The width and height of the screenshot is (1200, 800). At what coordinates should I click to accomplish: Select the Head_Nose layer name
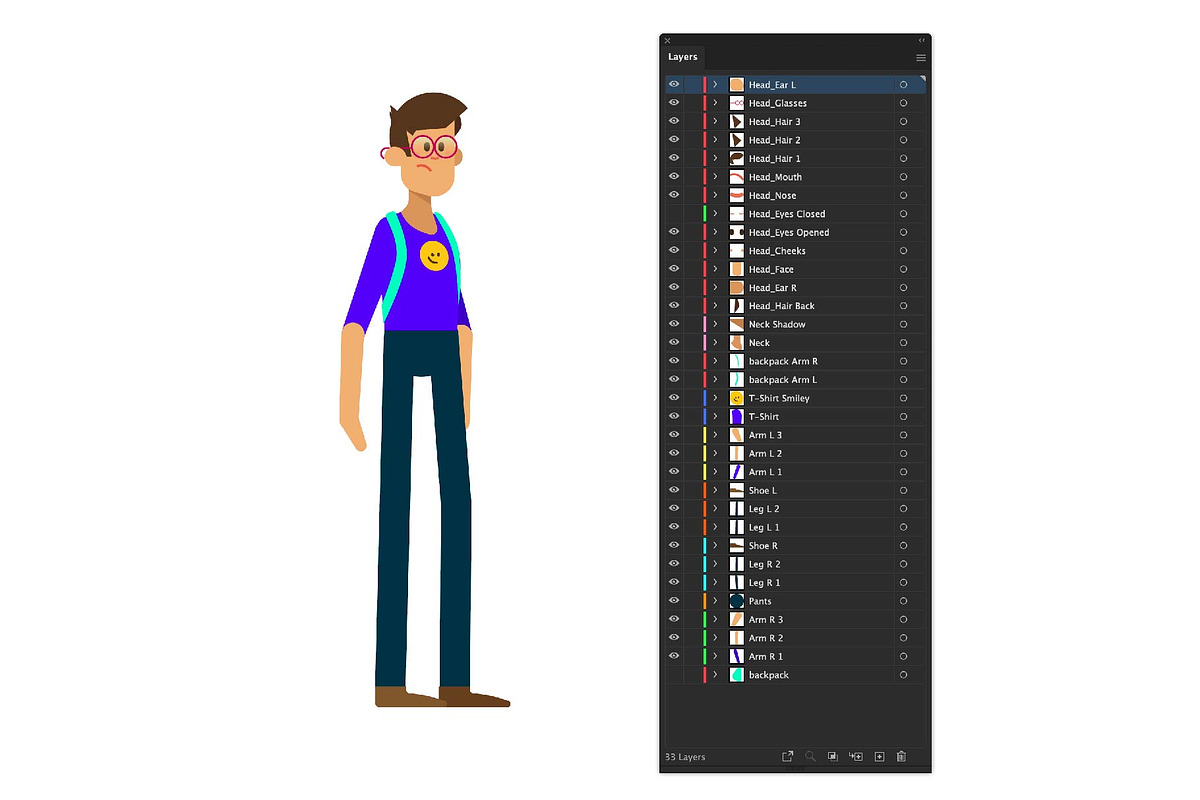click(773, 195)
